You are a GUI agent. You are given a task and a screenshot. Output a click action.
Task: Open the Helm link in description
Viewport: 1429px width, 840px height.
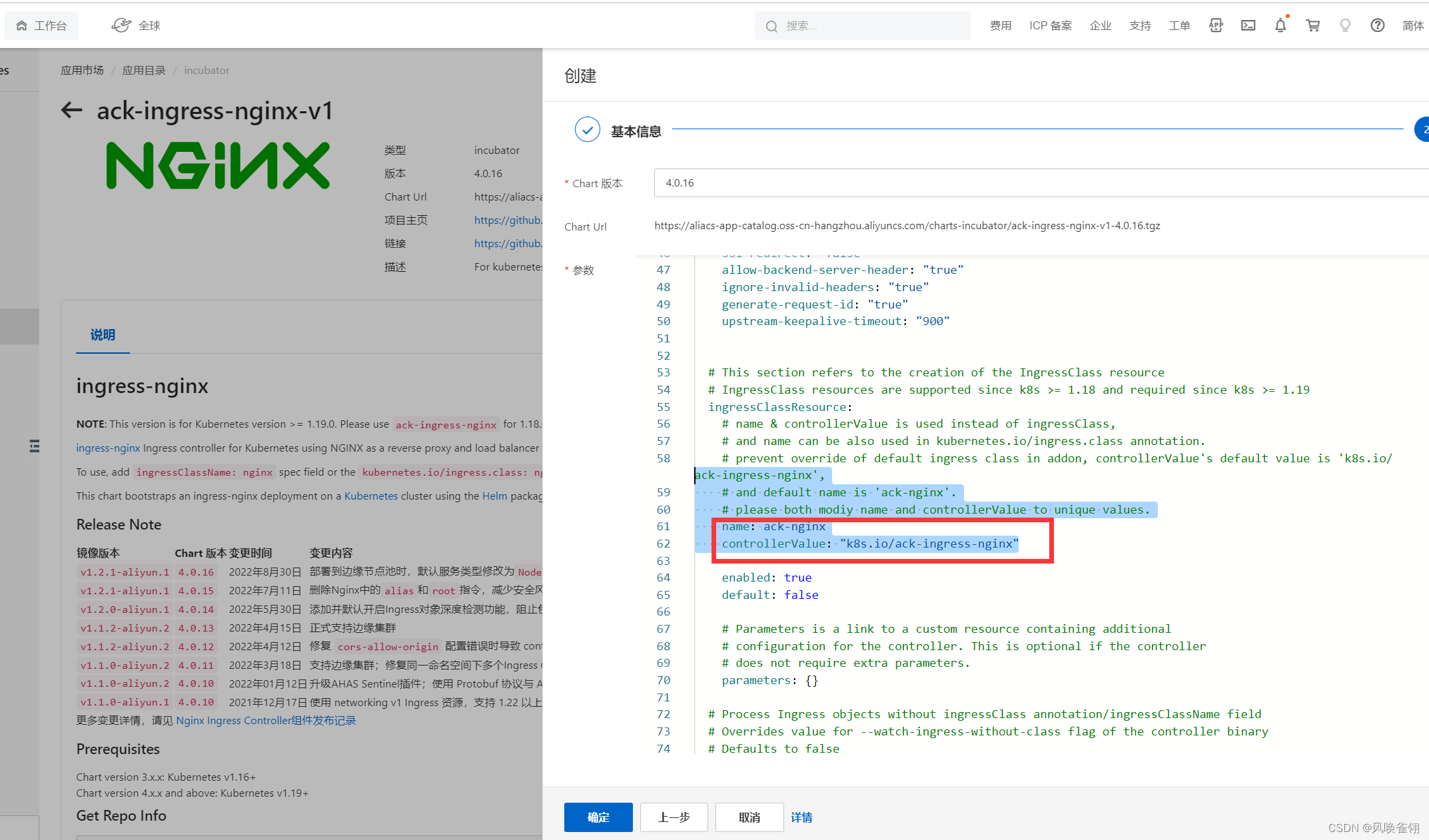[494, 496]
